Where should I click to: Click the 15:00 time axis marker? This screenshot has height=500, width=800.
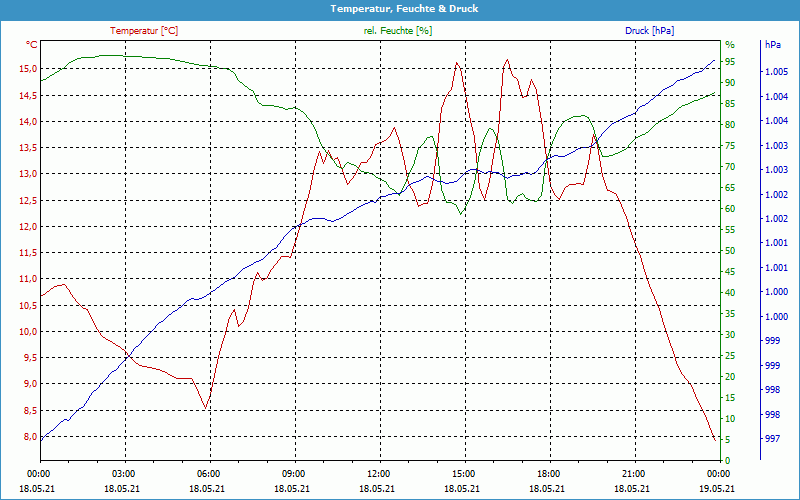pyautogui.click(x=463, y=474)
